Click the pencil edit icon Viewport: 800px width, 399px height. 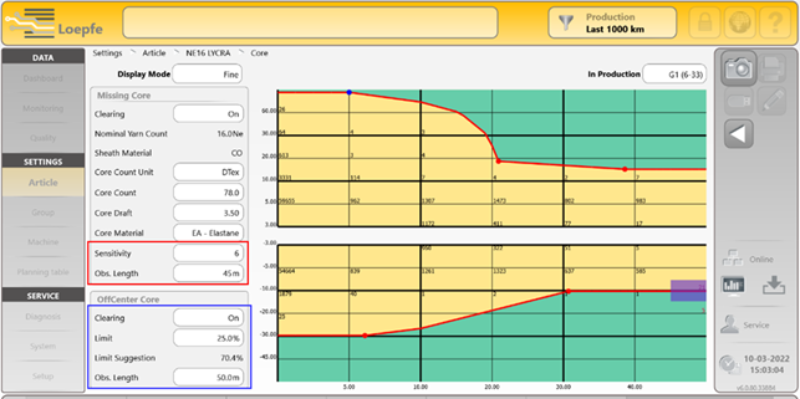(x=773, y=101)
